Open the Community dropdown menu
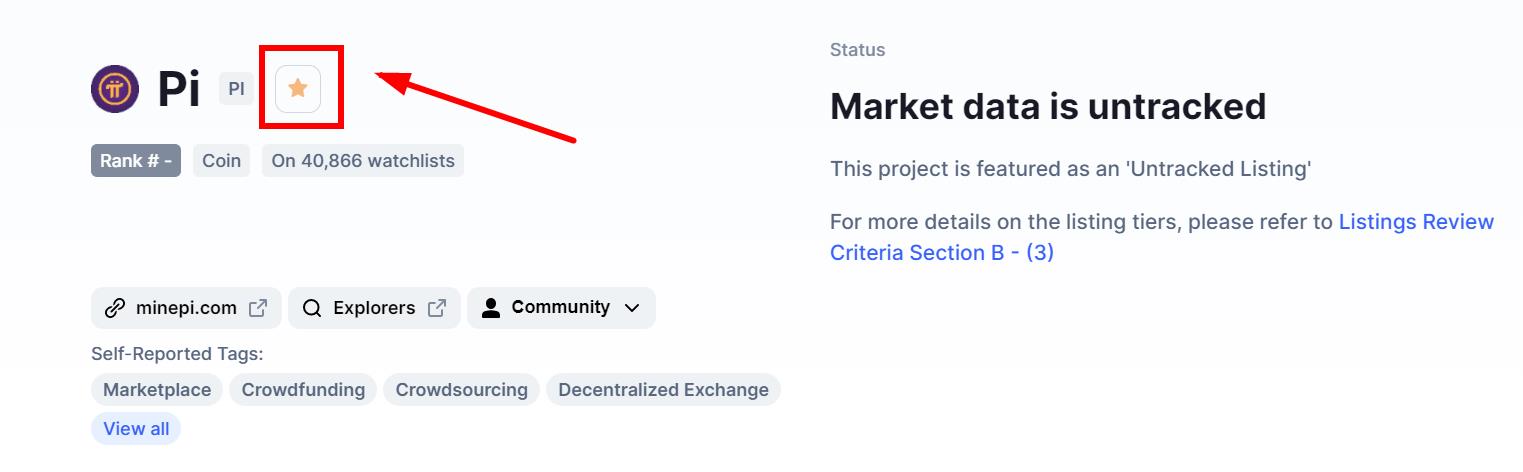This screenshot has width=1523, height=472. coord(561,308)
